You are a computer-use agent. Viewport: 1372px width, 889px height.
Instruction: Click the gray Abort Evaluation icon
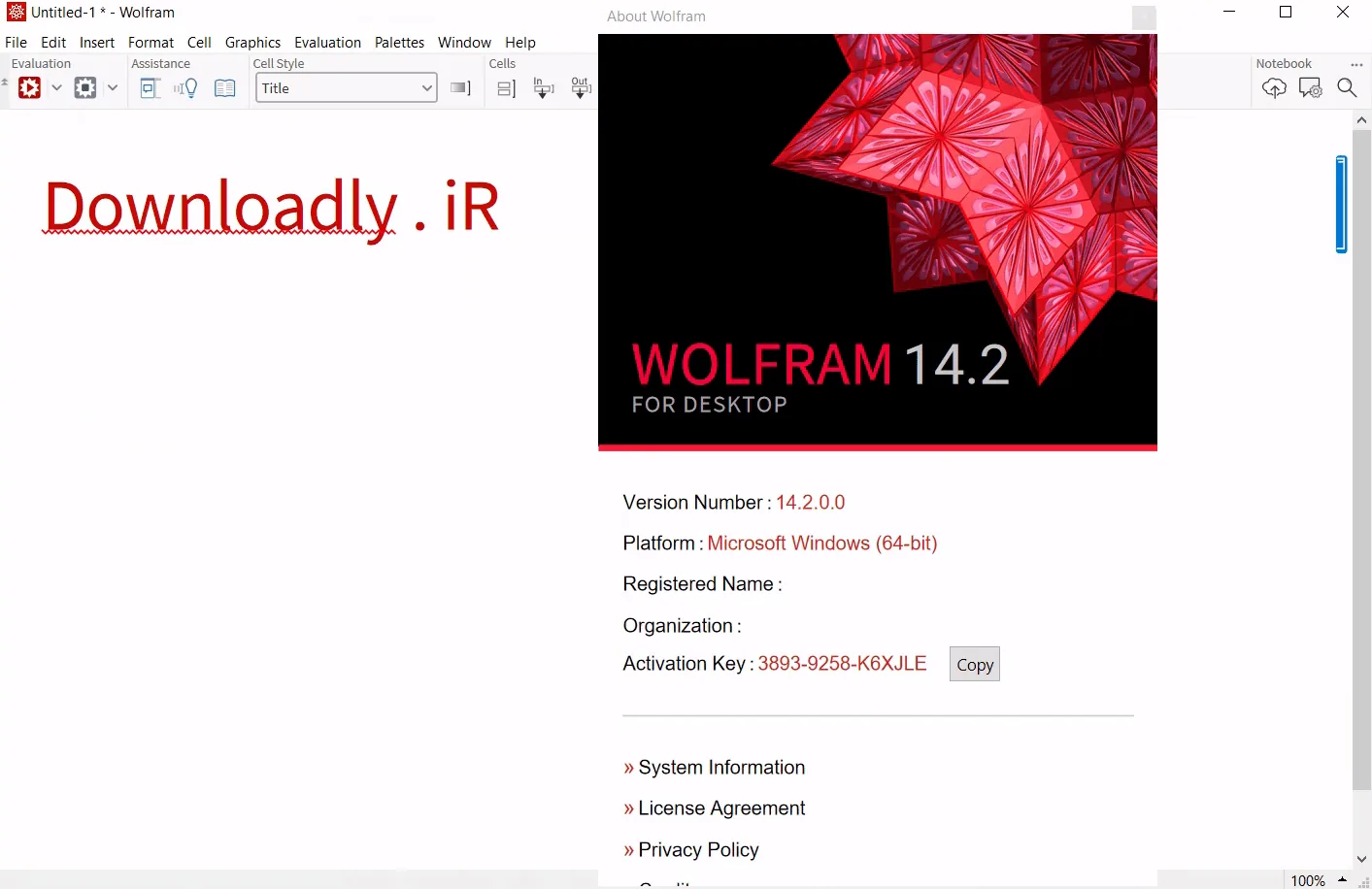(85, 88)
